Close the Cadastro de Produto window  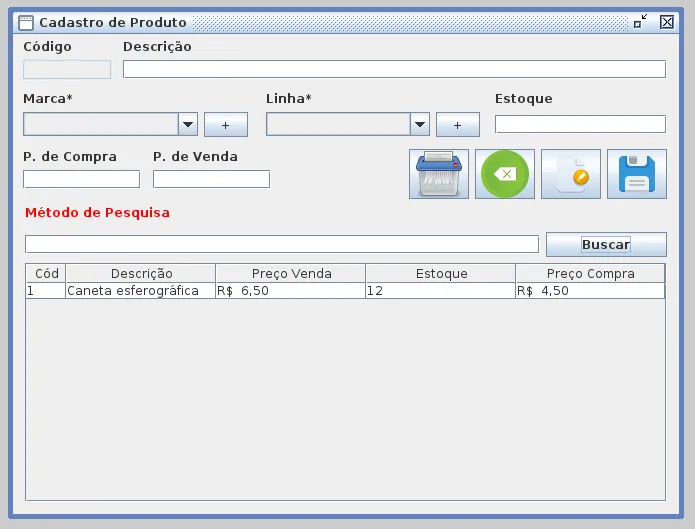(x=667, y=22)
